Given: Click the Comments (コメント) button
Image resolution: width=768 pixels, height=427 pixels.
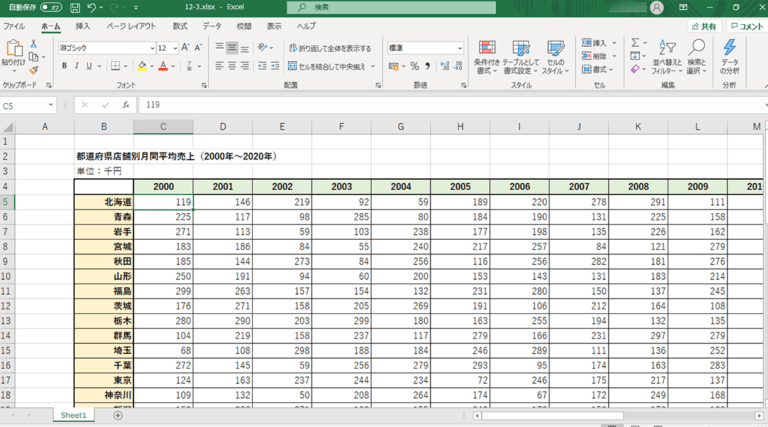Looking at the screenshot, I should [x=746, y=27].
